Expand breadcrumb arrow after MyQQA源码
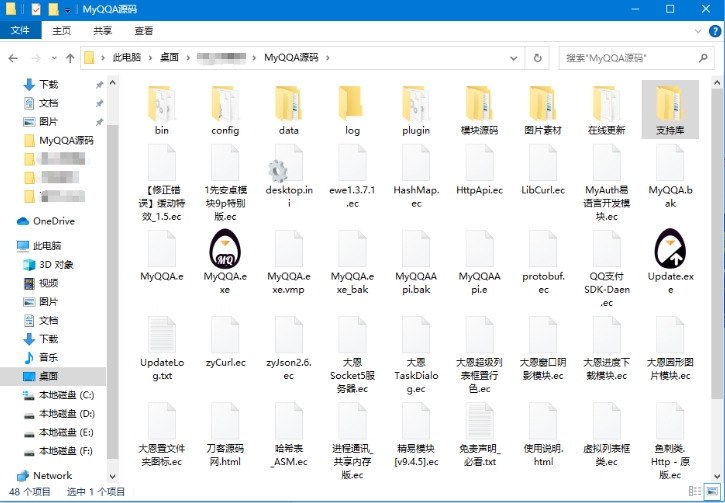This screenshot has width=725, height=503. click(328, 58)
